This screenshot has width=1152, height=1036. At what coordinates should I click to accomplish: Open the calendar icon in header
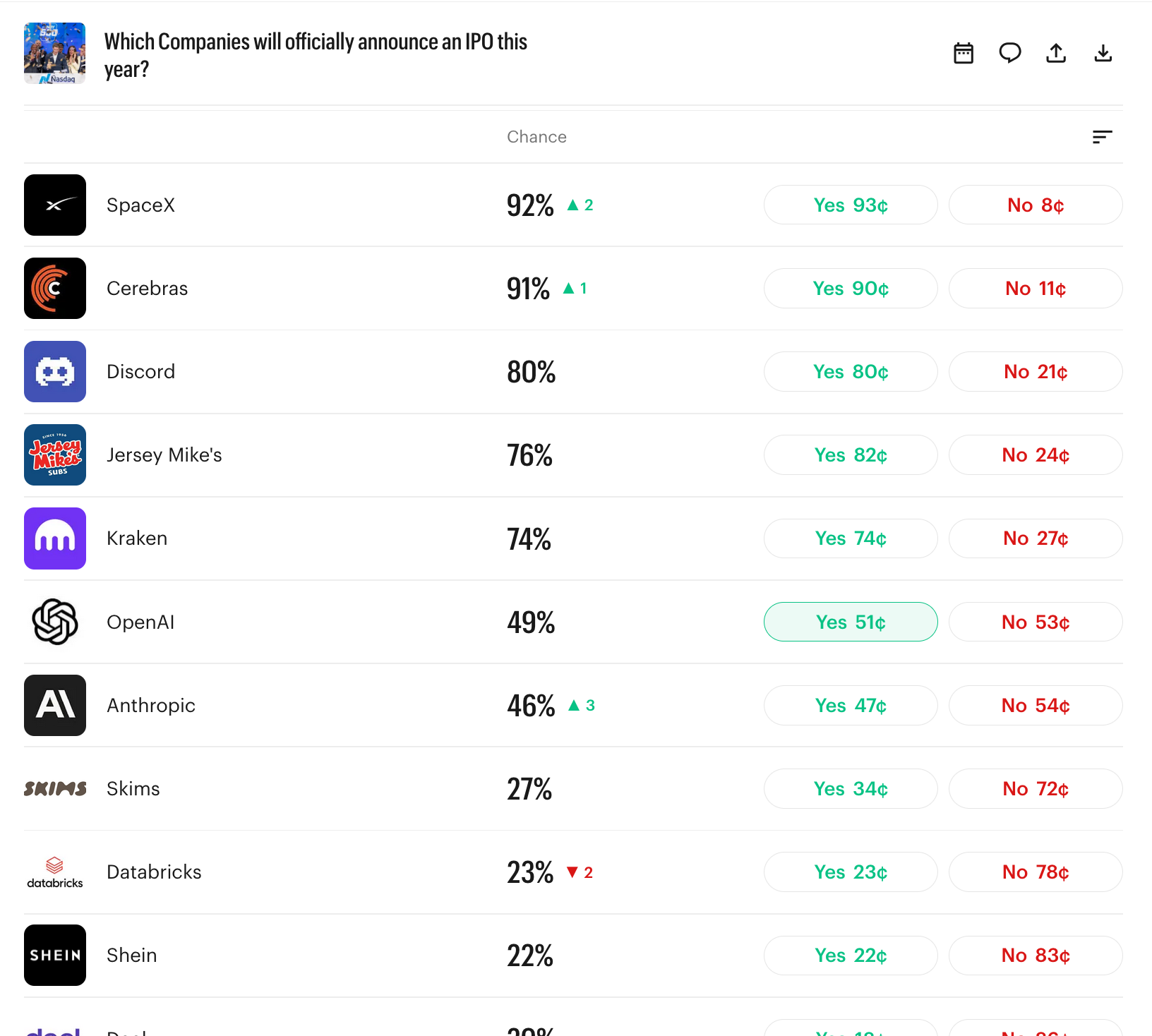click(963, 54)
